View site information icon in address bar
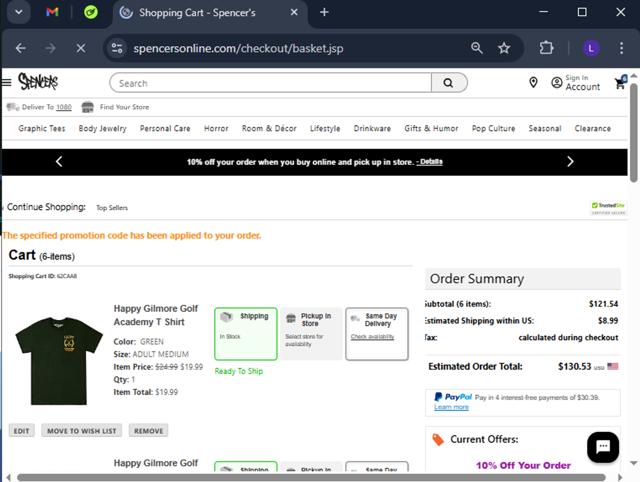Screen dimensions: 640x482 point(117,48)
